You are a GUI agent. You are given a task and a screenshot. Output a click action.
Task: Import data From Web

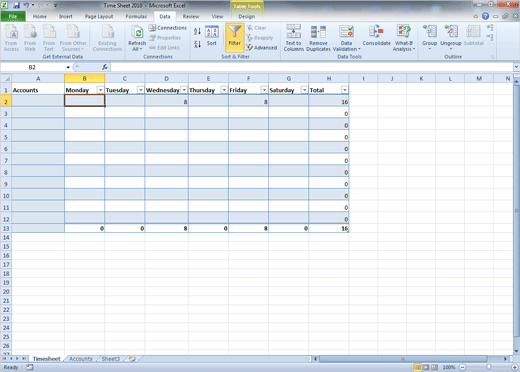[x=30, y=38]
